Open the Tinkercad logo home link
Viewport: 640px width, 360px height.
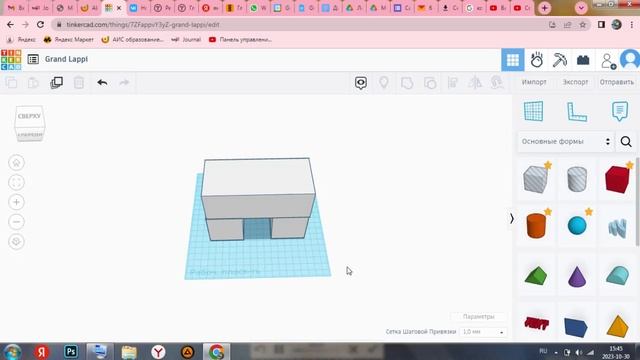[x=11, y=60]
